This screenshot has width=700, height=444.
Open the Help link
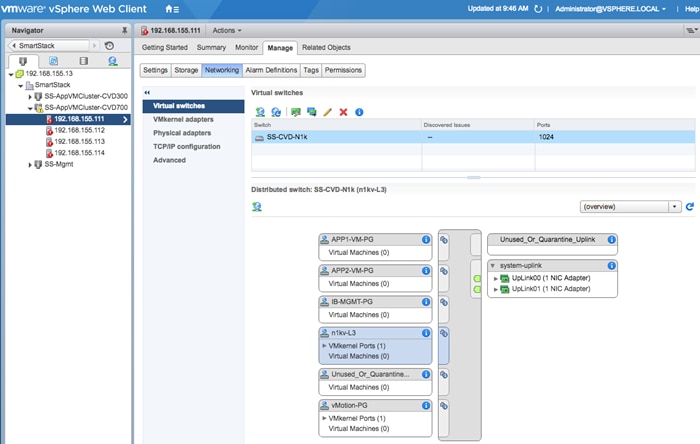692,9
